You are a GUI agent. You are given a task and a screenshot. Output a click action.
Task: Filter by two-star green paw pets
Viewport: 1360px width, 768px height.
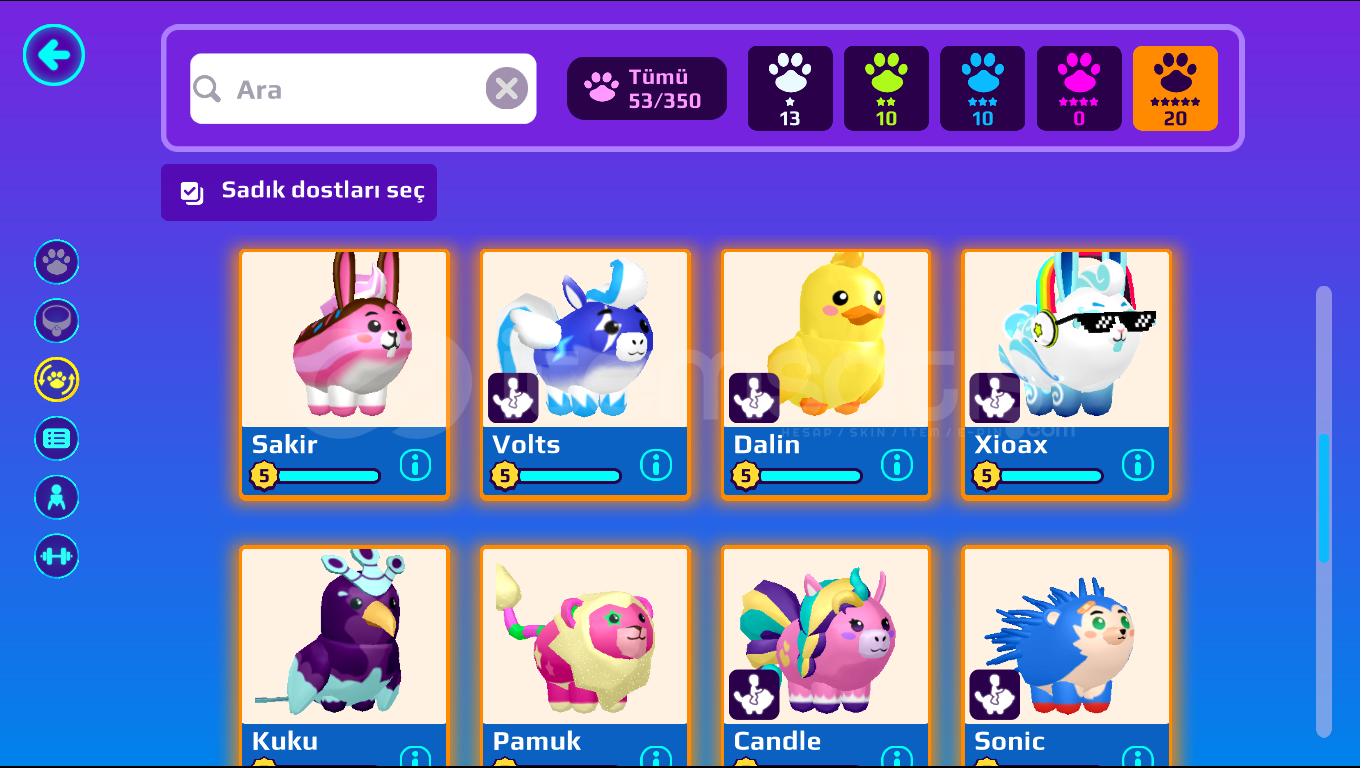pyautogui.click(x=886, y=88)
